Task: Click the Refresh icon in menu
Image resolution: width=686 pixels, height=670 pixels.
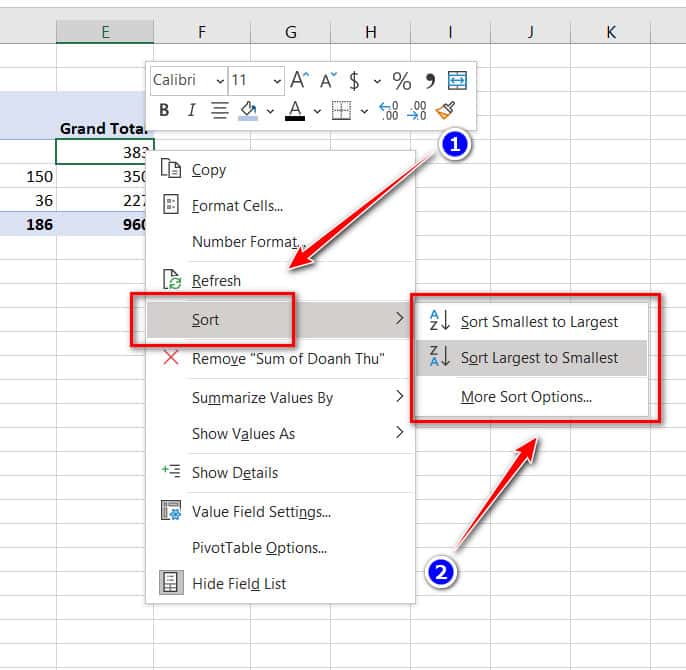Action: (x=172, y=279)
